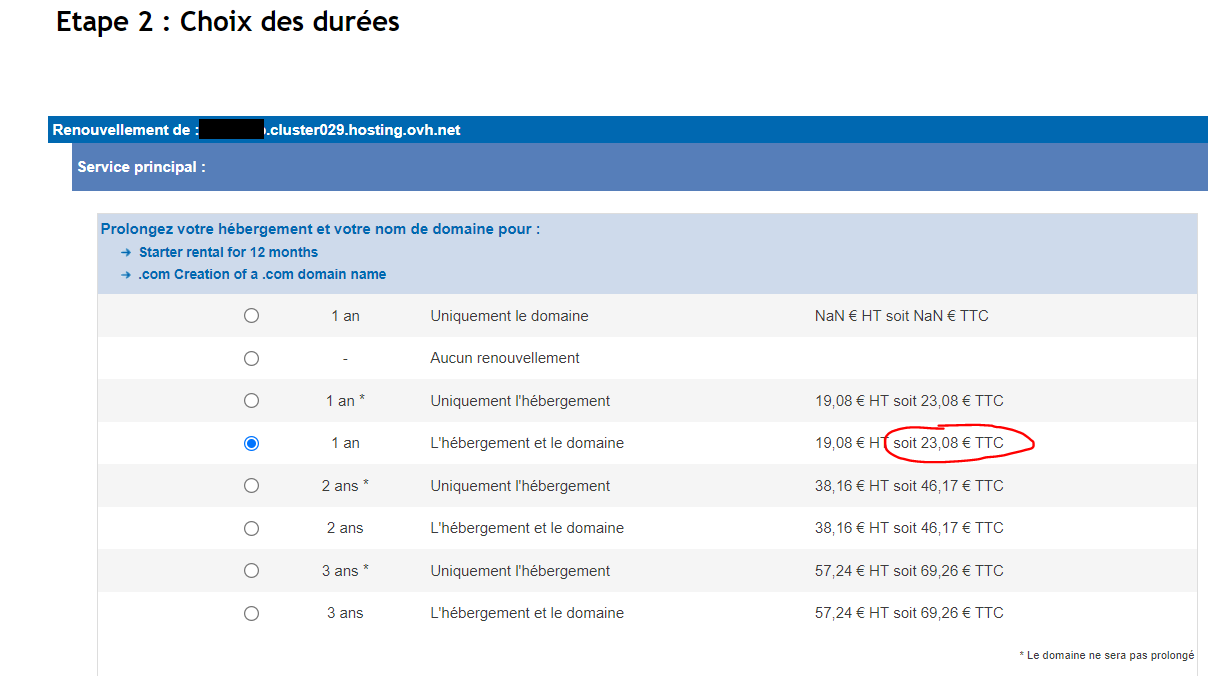This screenshot has width=1208, height=676.
Task: Click arrow icon beside ".com Creation" line
Action: 126,275
